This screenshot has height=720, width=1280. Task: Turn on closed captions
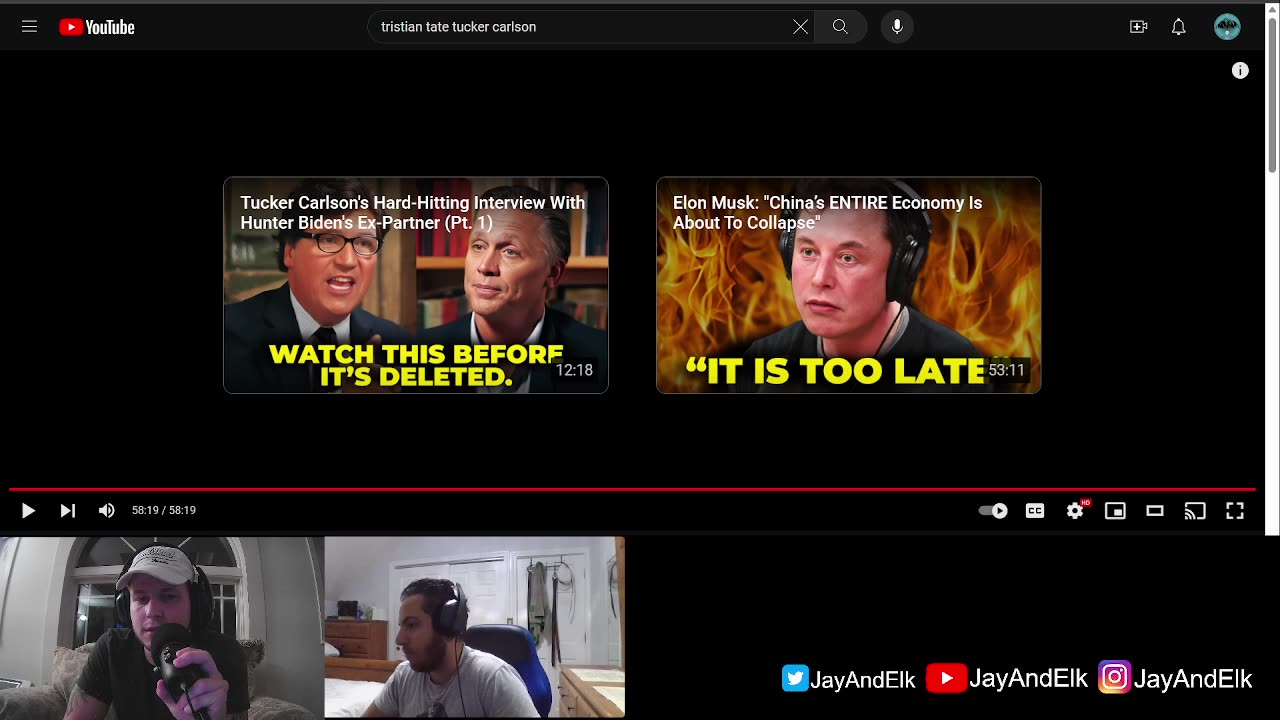point(1035,510)
